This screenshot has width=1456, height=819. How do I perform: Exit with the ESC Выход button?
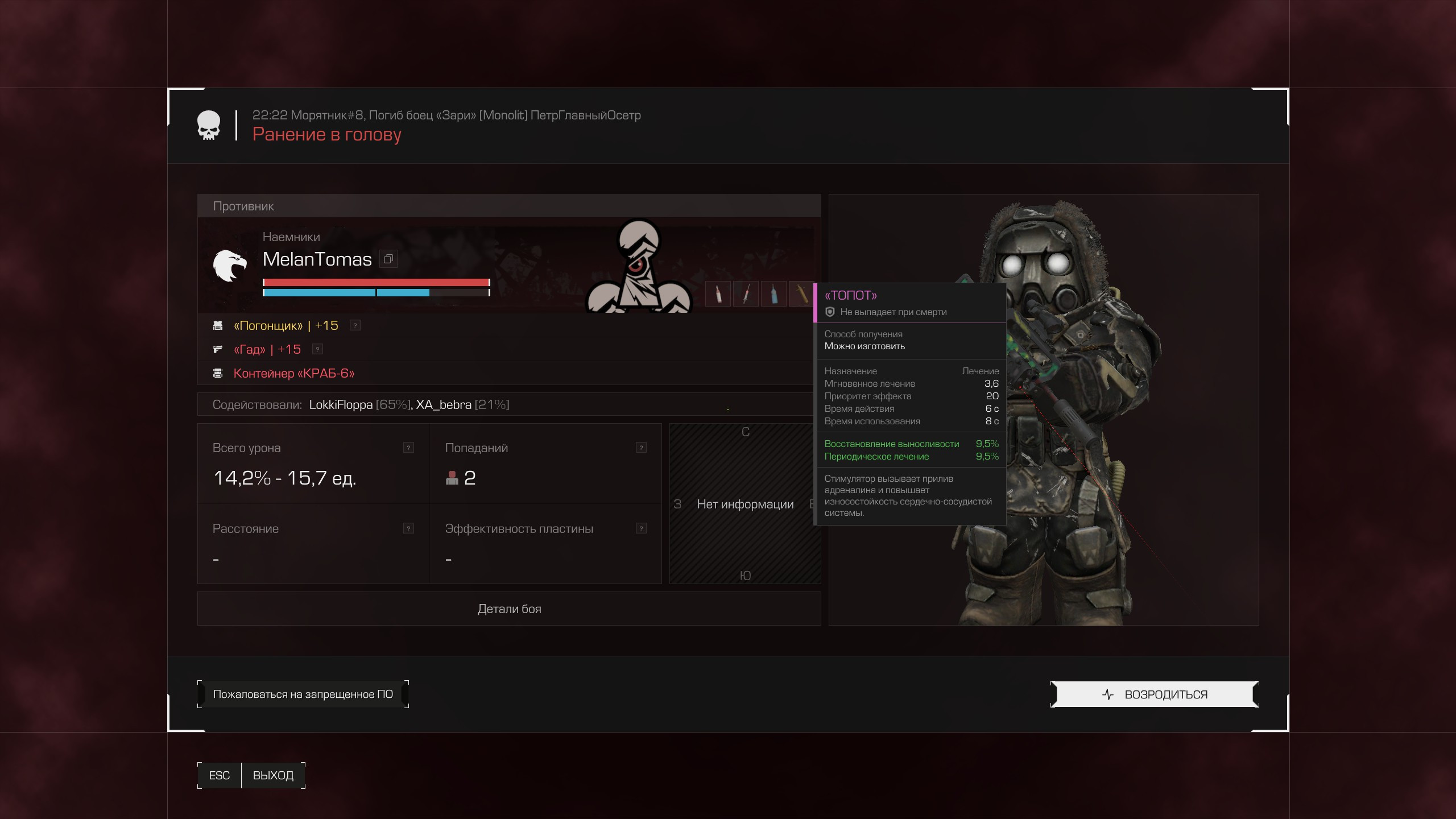[x=251, y=776]
